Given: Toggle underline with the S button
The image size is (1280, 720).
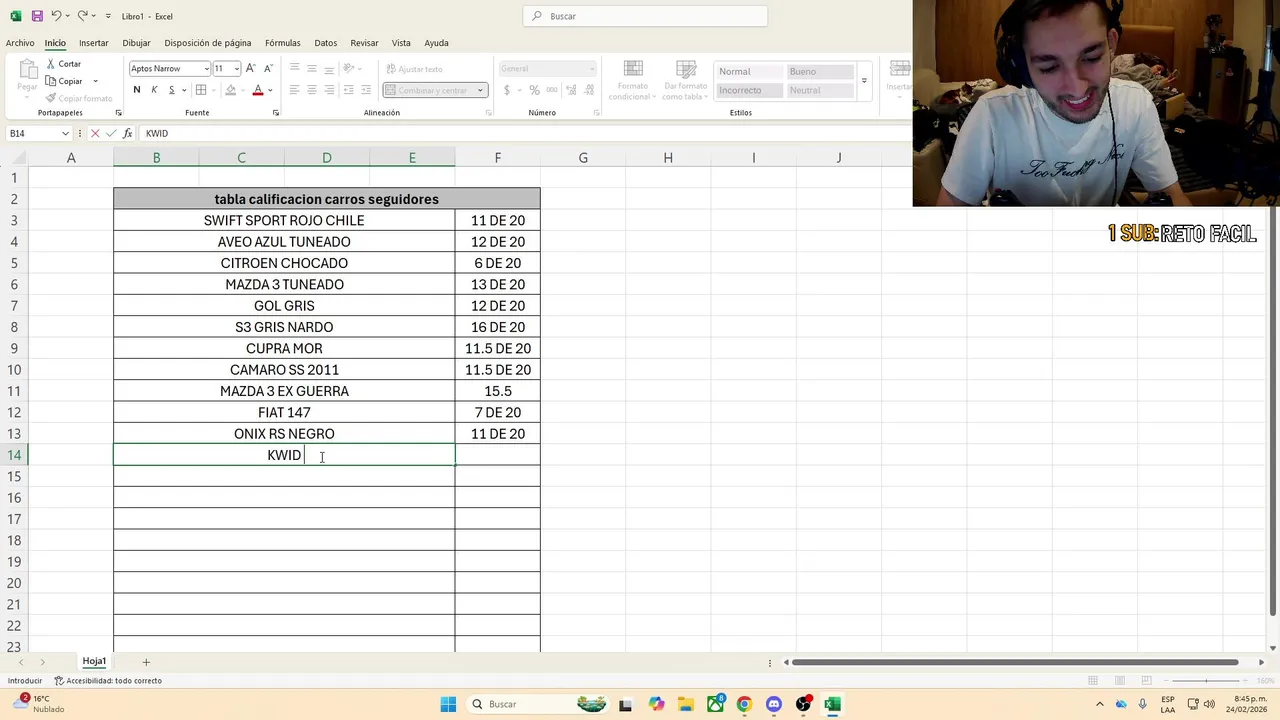Looking at the screenshot, I should click(x=171, y=90).
